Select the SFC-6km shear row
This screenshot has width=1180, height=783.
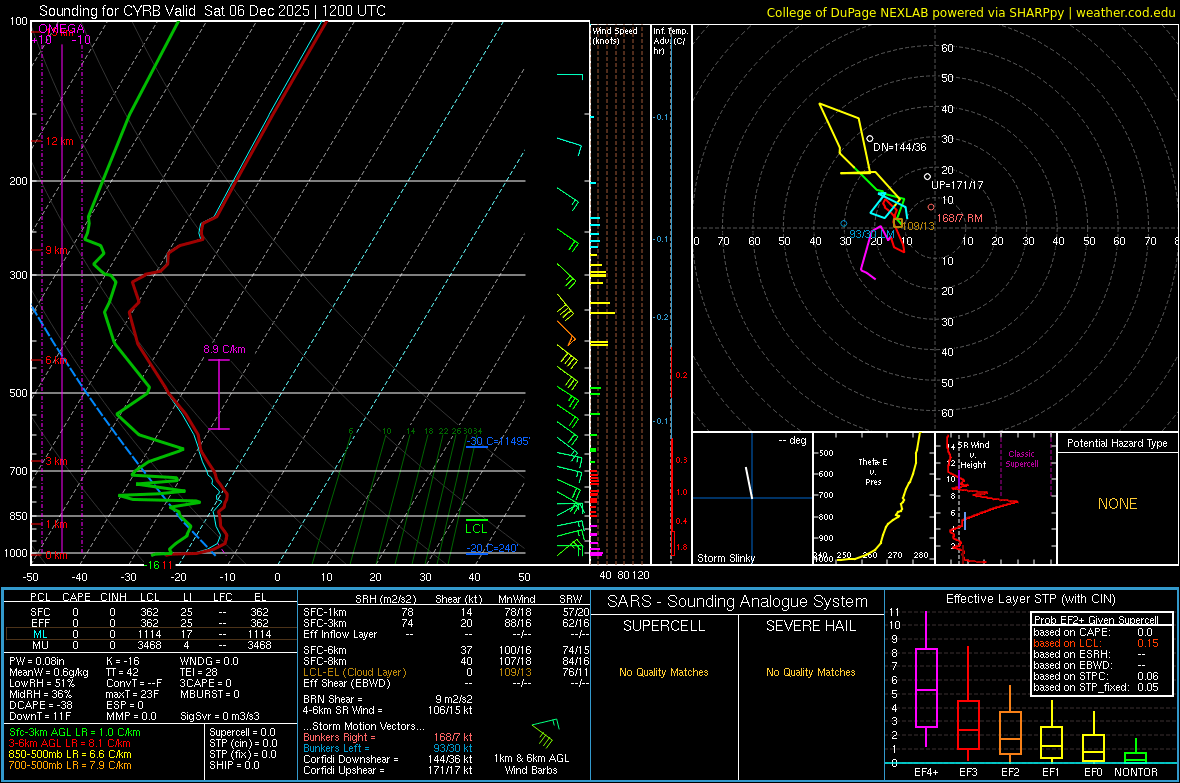[446, 650]
